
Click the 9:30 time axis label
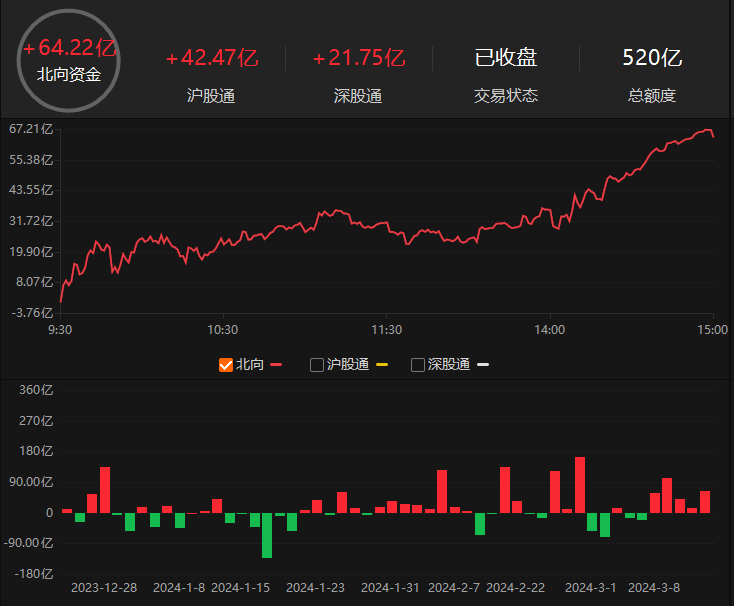60,330
